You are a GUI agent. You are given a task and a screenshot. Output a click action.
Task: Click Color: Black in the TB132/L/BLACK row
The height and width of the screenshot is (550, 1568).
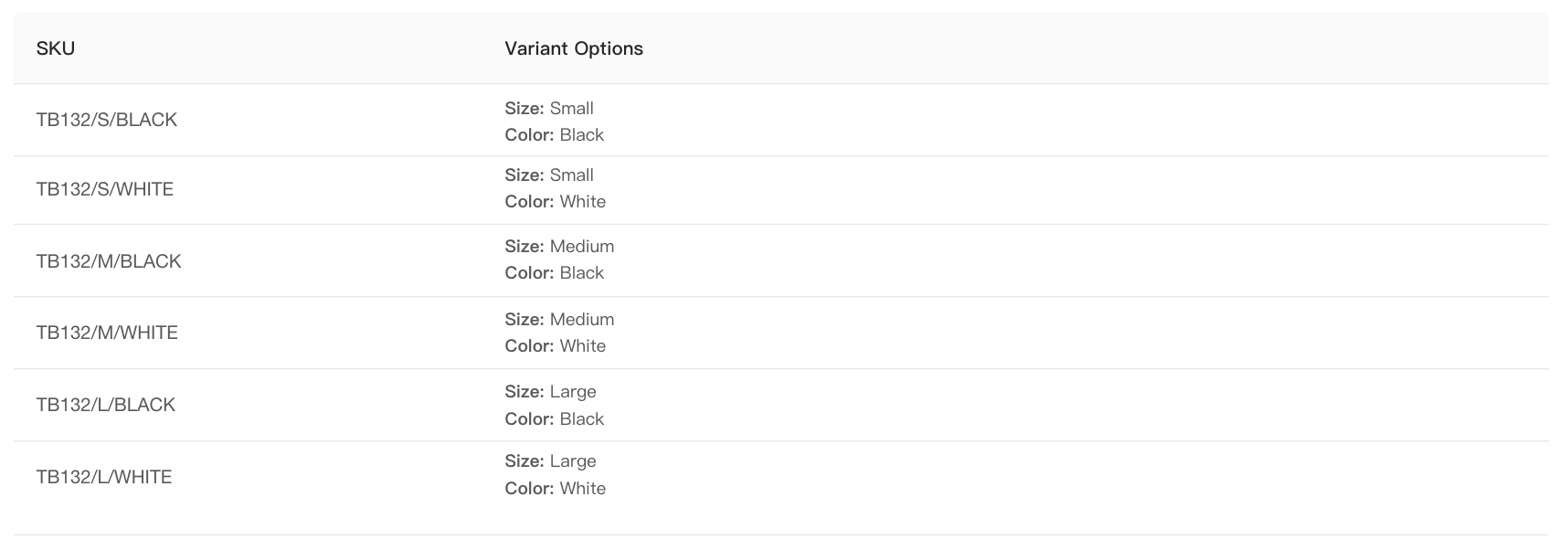coord(555,419)
